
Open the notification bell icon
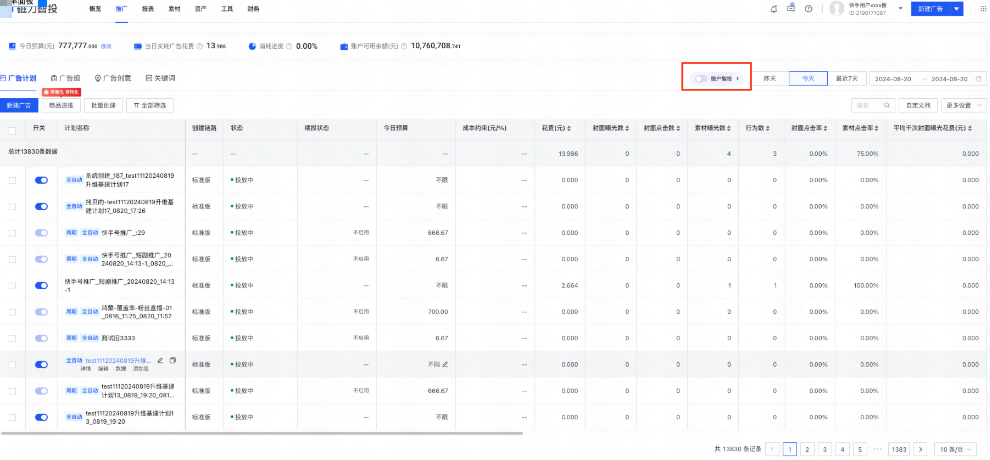tap(773, 8)
